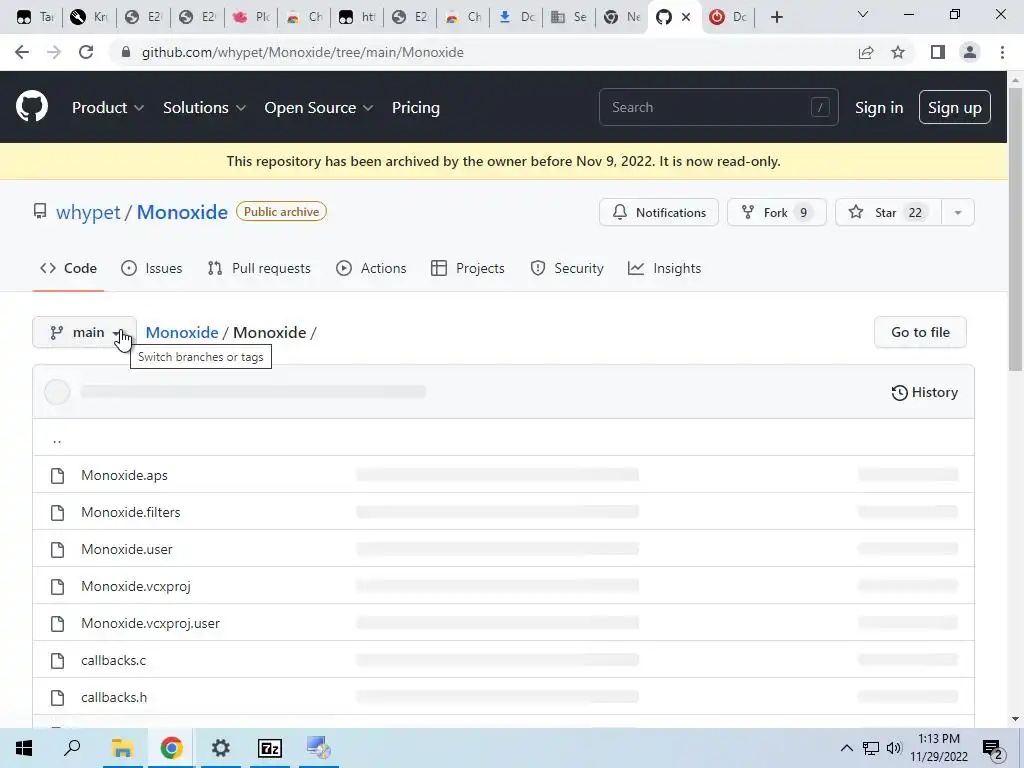Viewport: 1024px width, 768px height.
Task: Expand the Open Source menu
Action: click(319, 108)
